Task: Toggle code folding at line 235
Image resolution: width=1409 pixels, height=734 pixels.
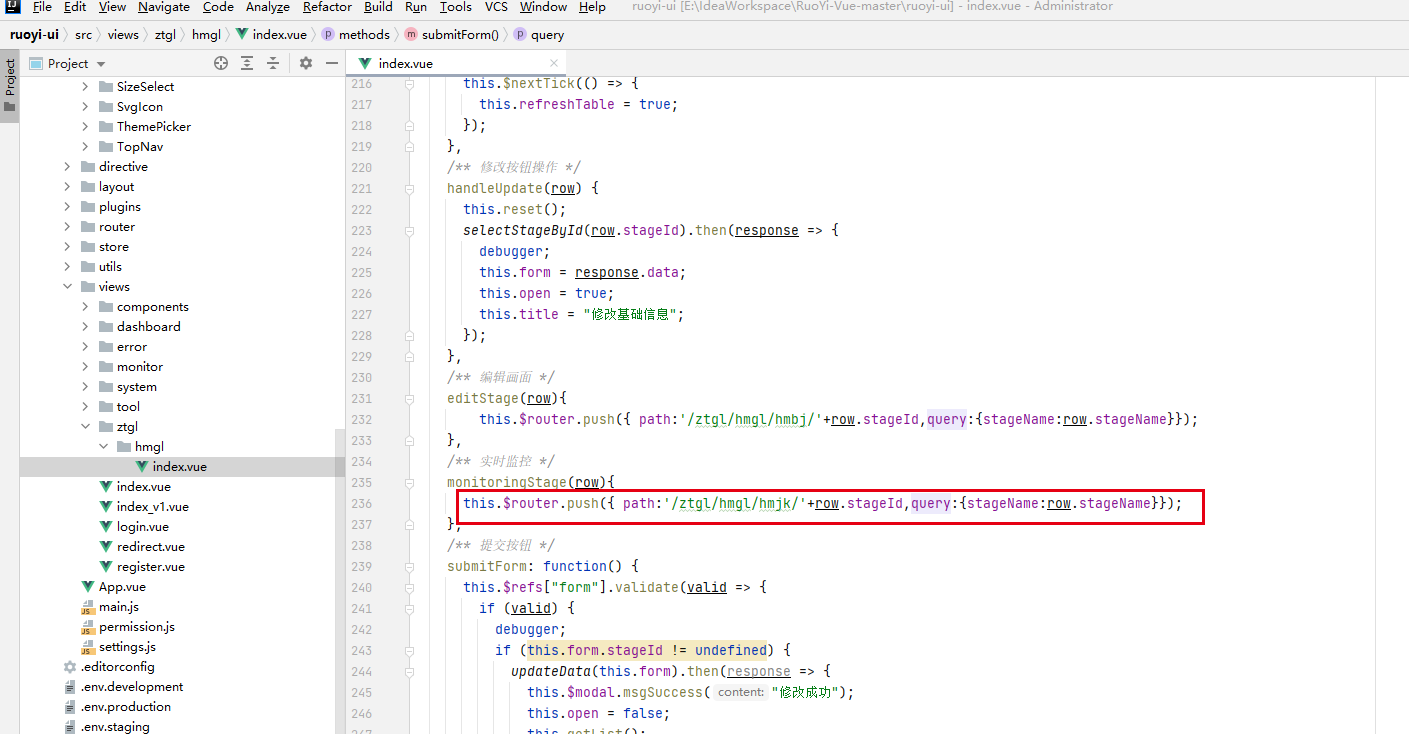Action: pos(409,483)
